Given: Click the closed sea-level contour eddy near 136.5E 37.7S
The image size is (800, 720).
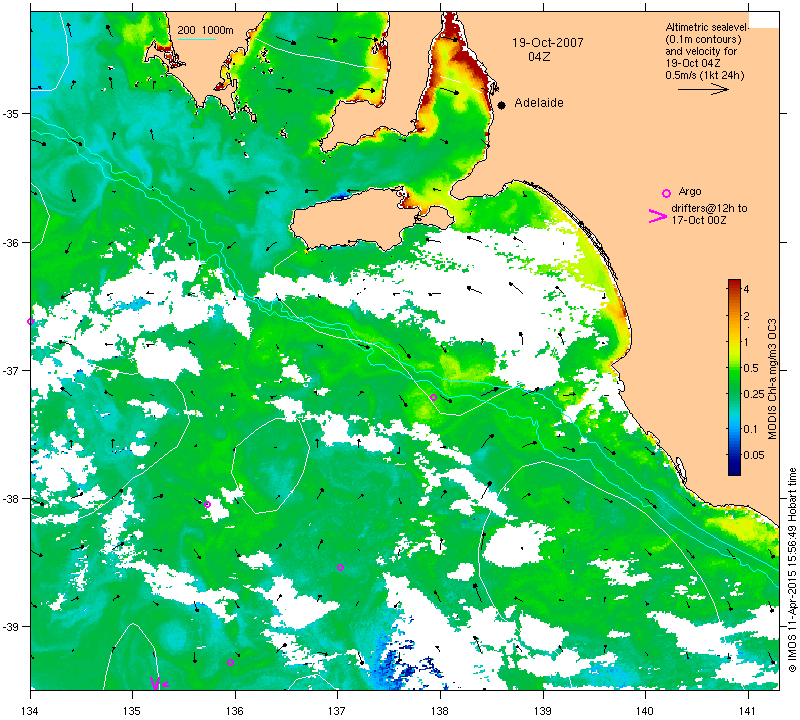Looking at the screenshot, I should [270, 465].
